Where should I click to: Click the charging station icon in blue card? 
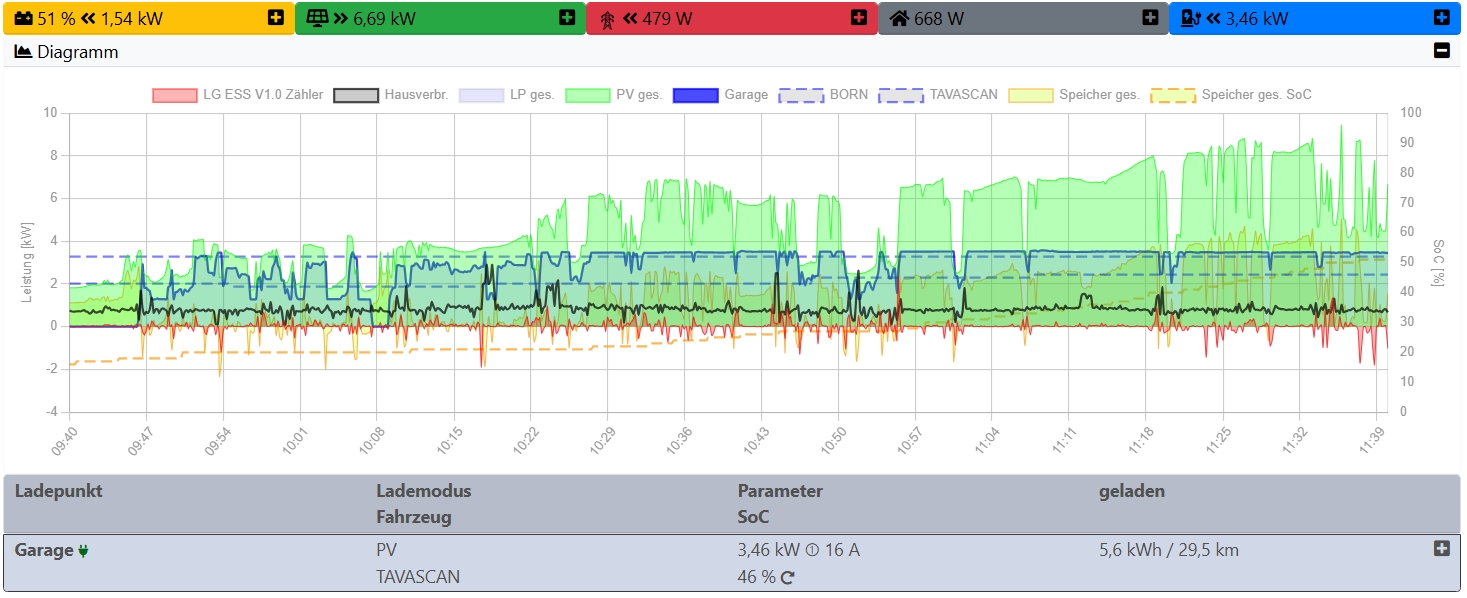1190,18
